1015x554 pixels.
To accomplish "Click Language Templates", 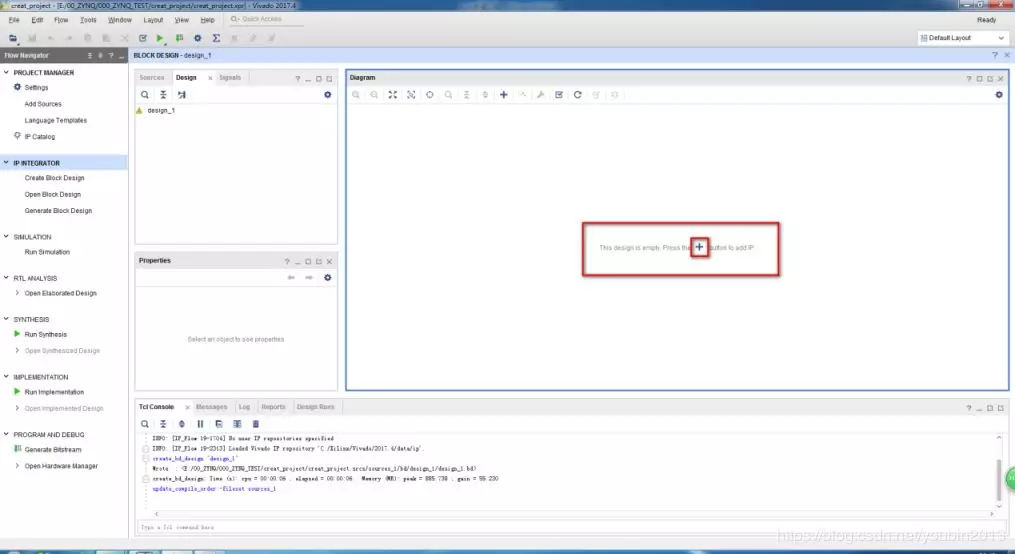I will pyautogui.click(x=56, y=120).
